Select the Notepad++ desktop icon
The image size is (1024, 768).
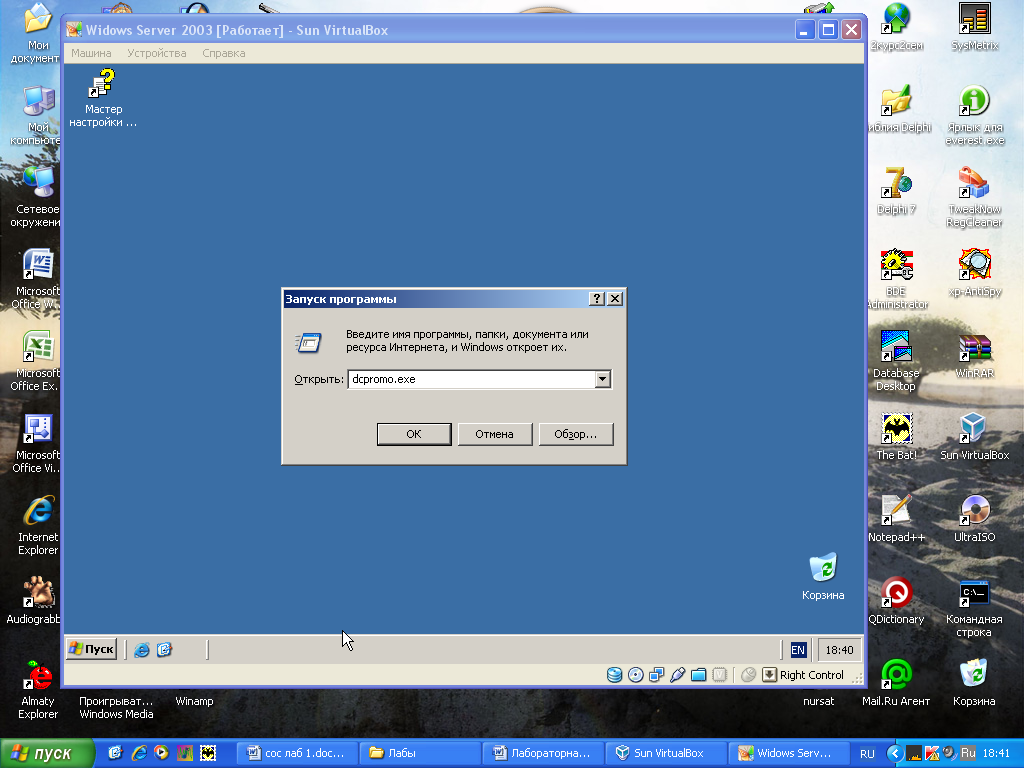[x=896, y=519]
